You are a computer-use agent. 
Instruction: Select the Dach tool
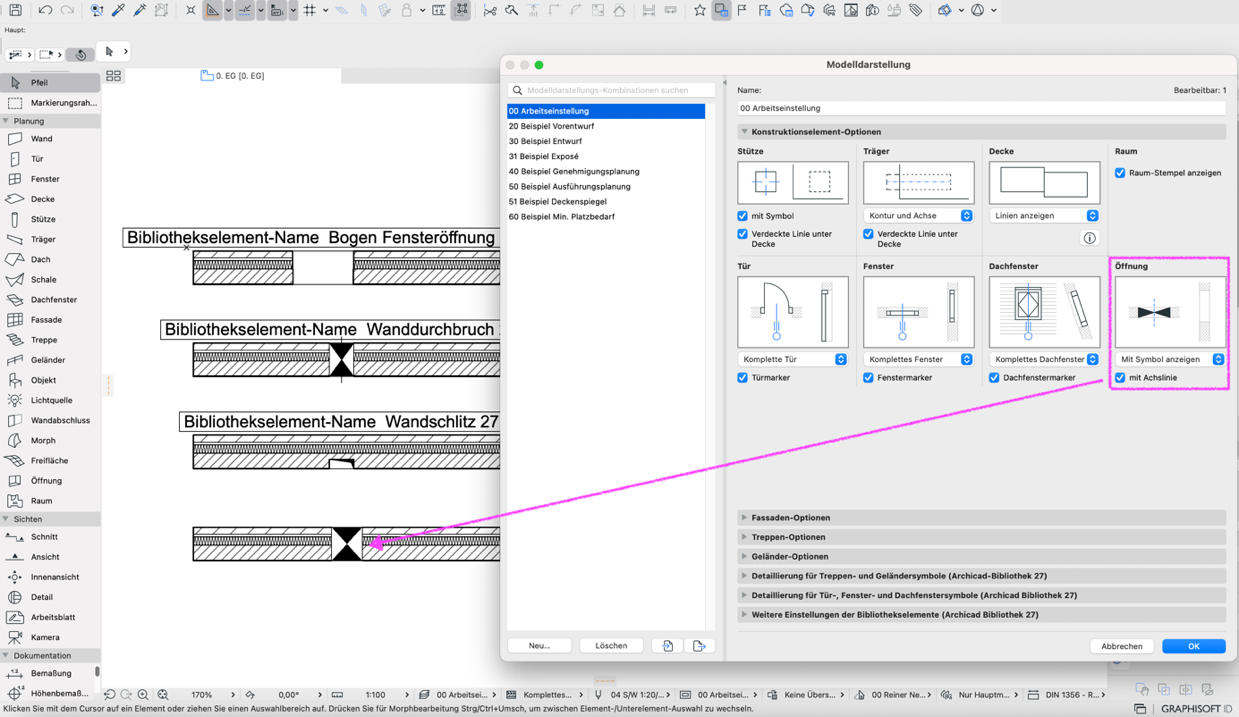coord(50,259)
